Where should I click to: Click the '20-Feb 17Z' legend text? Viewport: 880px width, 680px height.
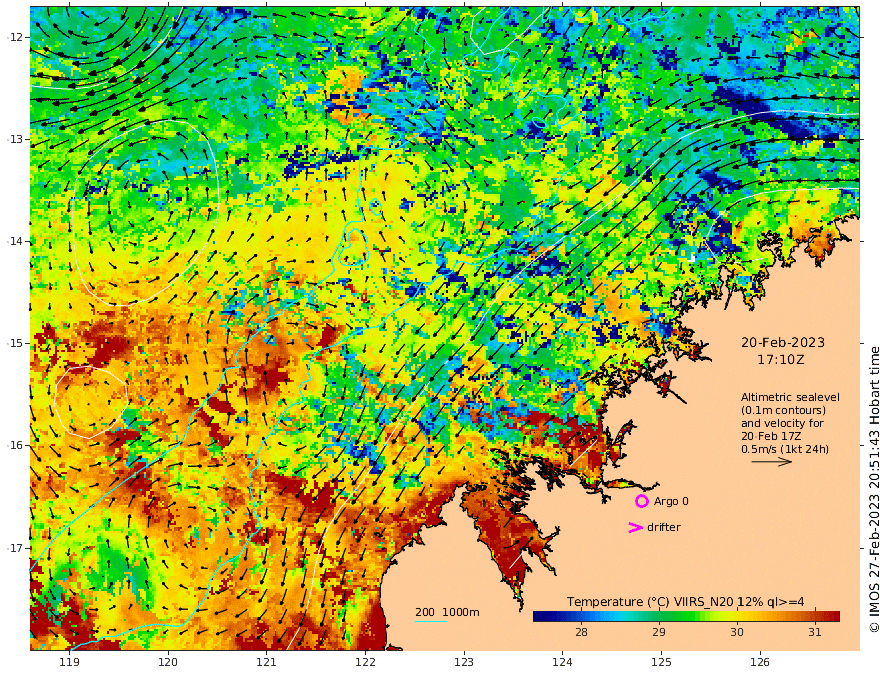pyautogui.click(x=771, y=436)
